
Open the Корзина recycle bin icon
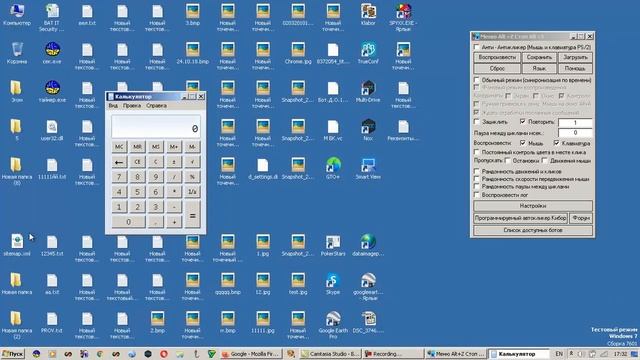(x=17, y=53)
